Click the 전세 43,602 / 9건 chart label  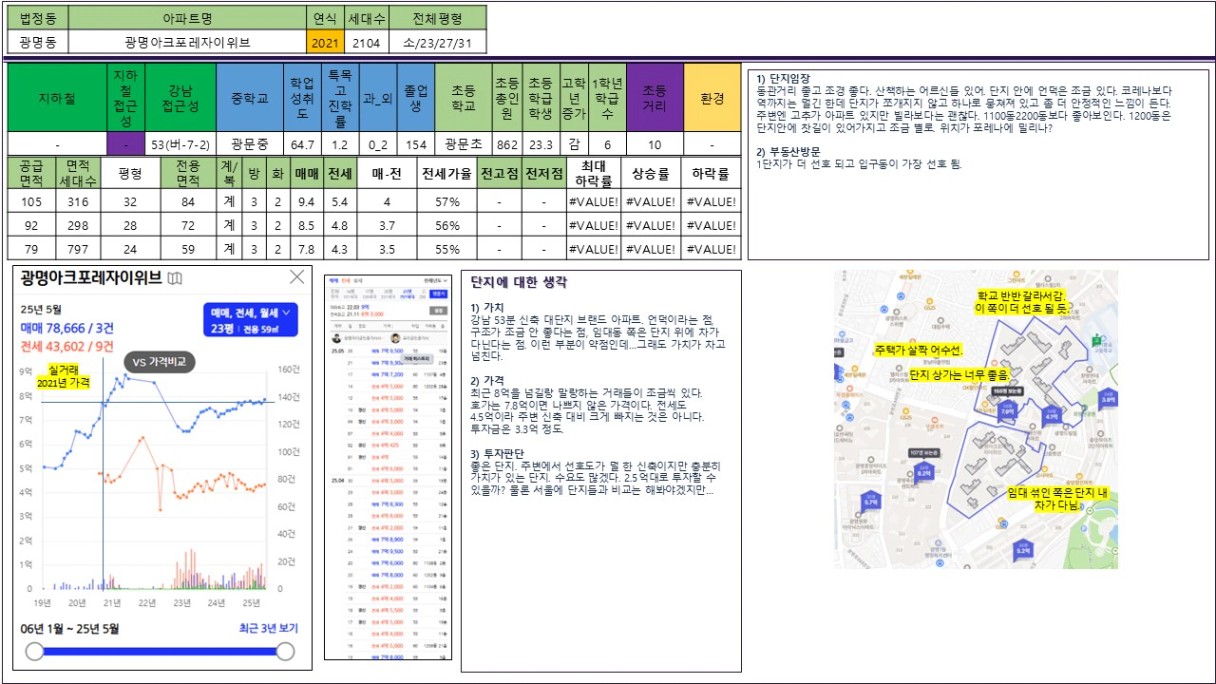tap(67, 345)
